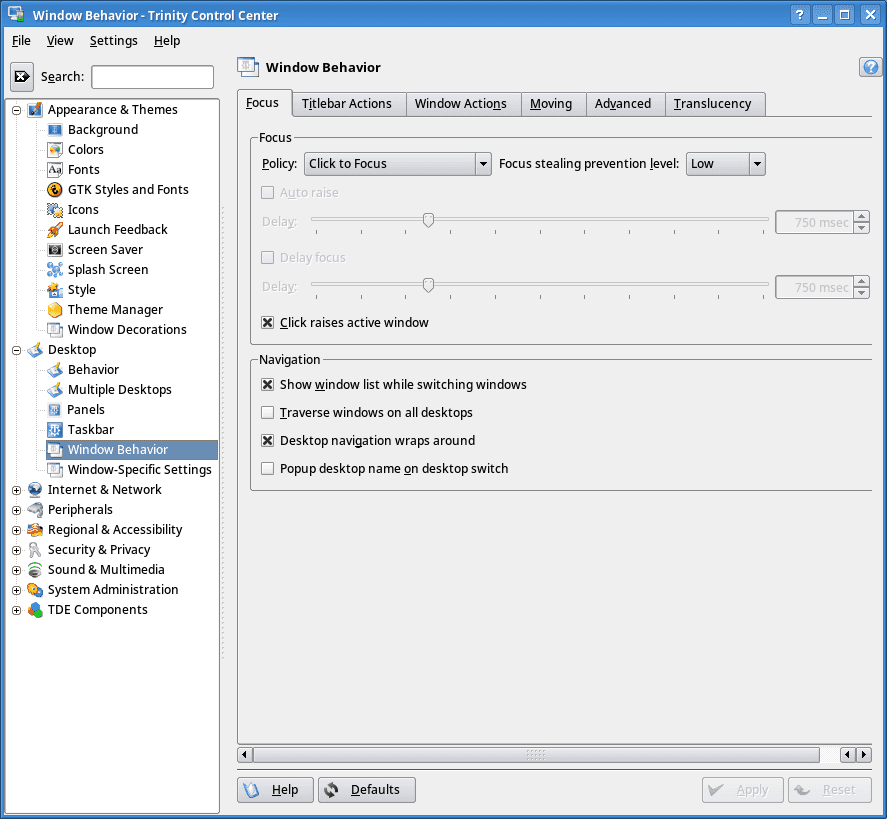Click the Multiple Desktops icon
Image resolution: width=887 pixels, height=819 pixels.
[x=55, y=390]
